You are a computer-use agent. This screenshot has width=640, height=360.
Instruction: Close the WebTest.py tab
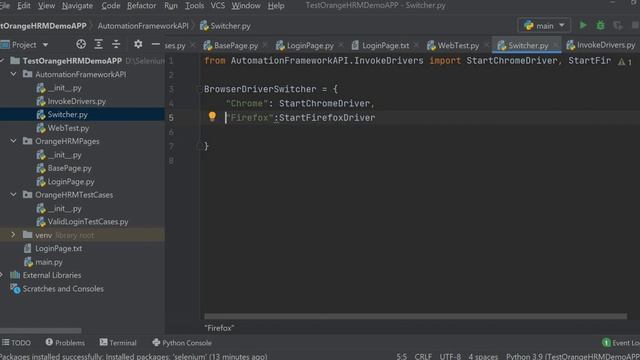pos(486,45)
